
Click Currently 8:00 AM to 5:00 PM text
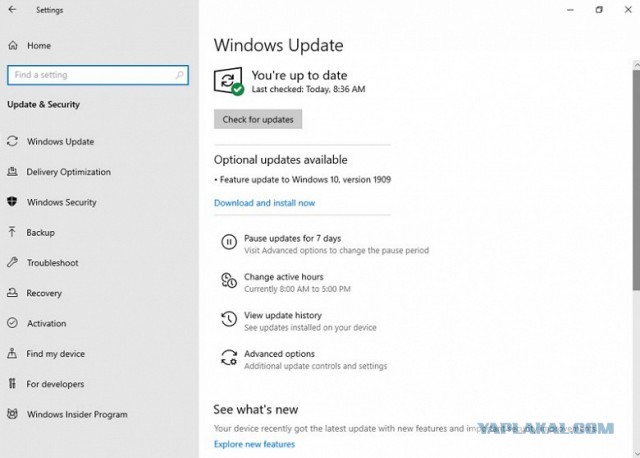click(x=297, y=289)
